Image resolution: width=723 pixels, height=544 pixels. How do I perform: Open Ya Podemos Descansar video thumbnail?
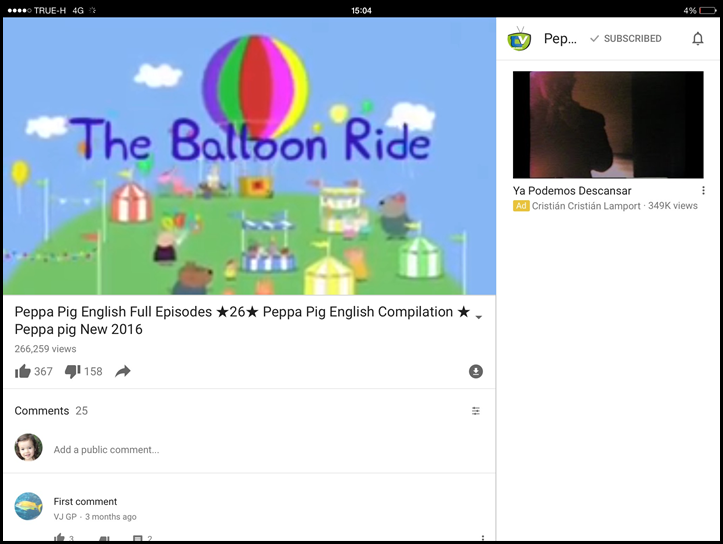(608, 124)
